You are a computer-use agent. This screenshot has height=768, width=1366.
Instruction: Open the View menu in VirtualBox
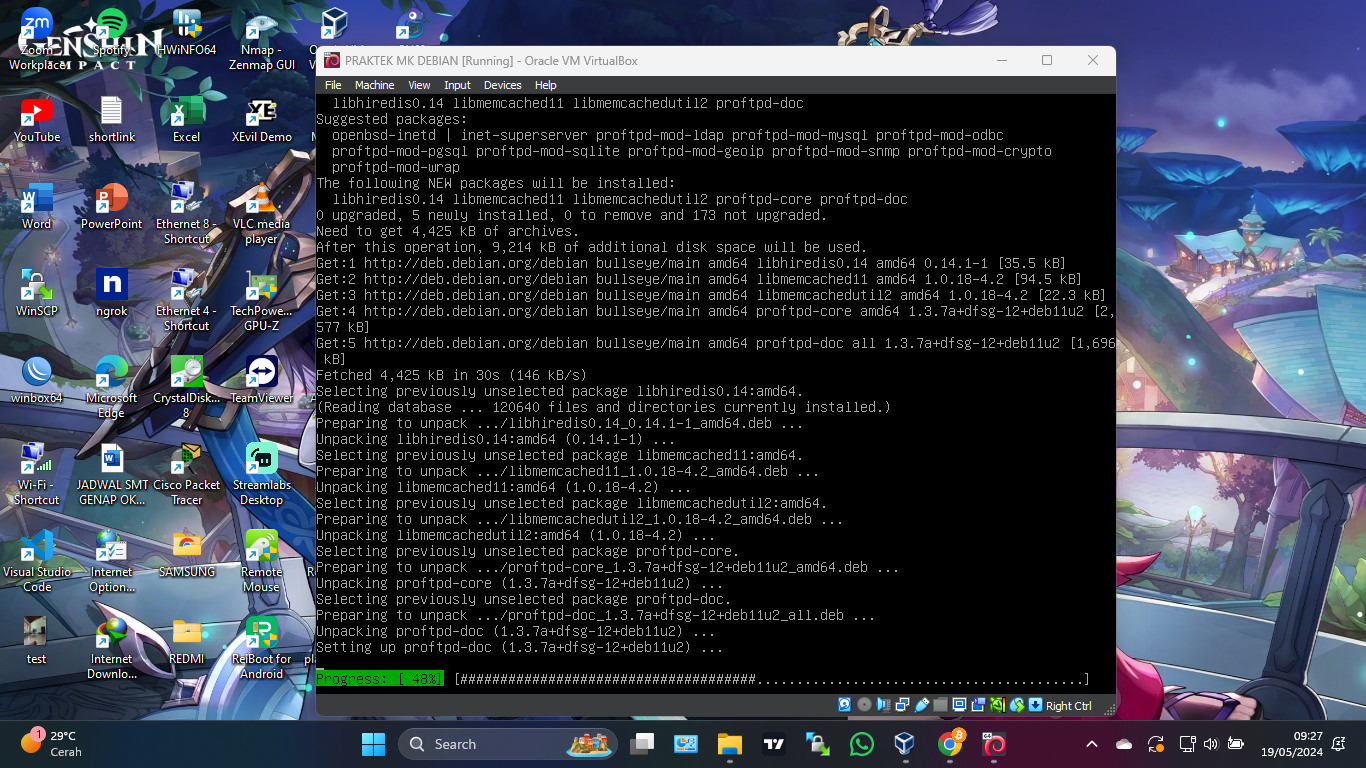(419, 85)
